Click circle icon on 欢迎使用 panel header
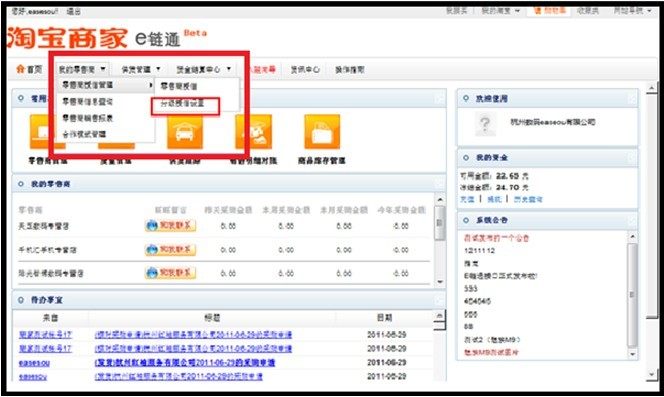The width and height of the screenshot is (664, 397). [x=466, y=98]
